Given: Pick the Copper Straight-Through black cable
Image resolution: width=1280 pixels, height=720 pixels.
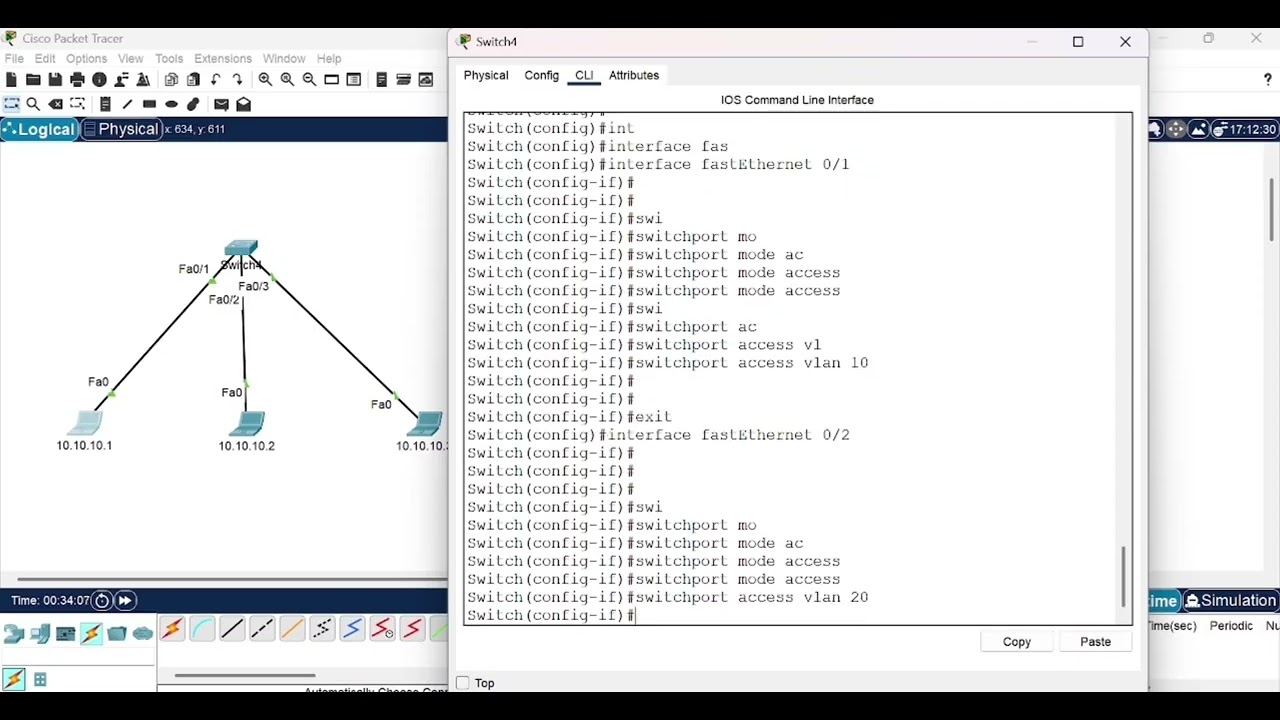Looking at the screenshot, I should 232,629.
